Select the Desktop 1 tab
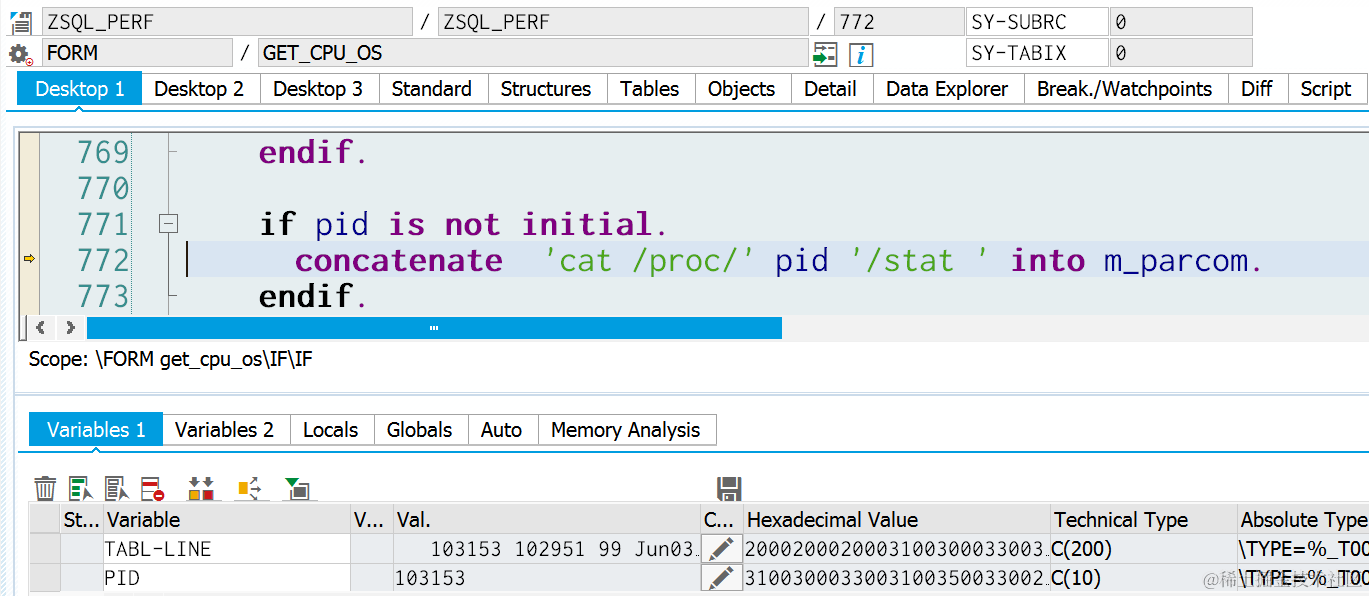This screenshot has width=1369, height=596. click(80, 89)
